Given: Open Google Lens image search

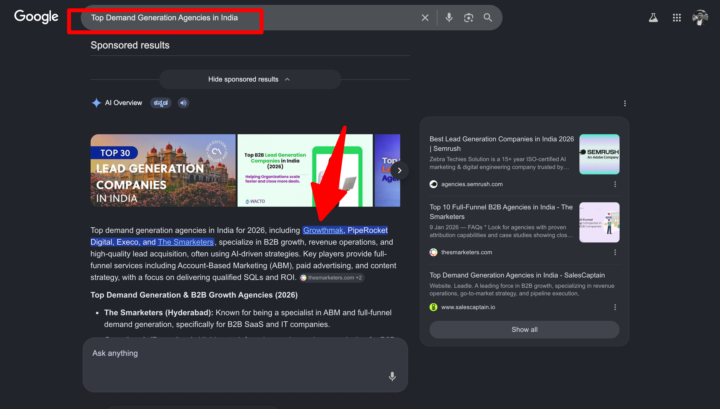Looking at the screenshot, I should [x=468, y=17].
